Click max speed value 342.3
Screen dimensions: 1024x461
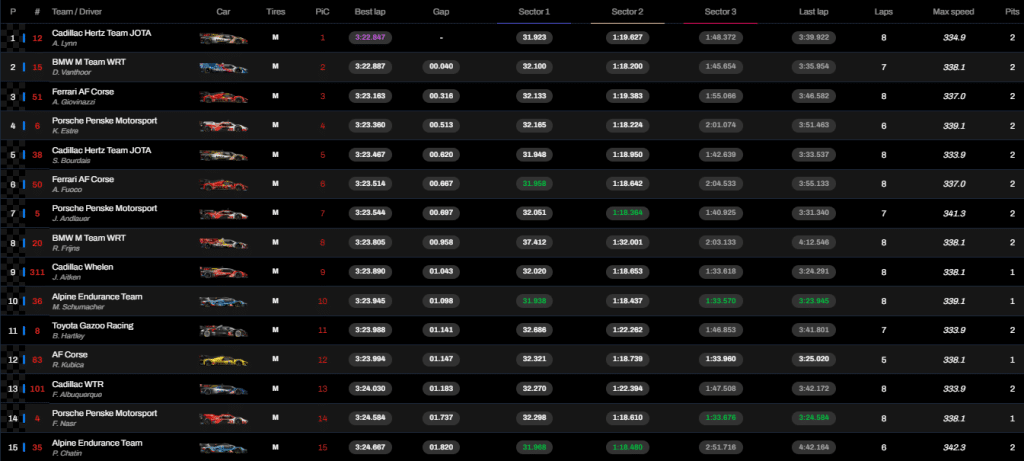[954, 447]
